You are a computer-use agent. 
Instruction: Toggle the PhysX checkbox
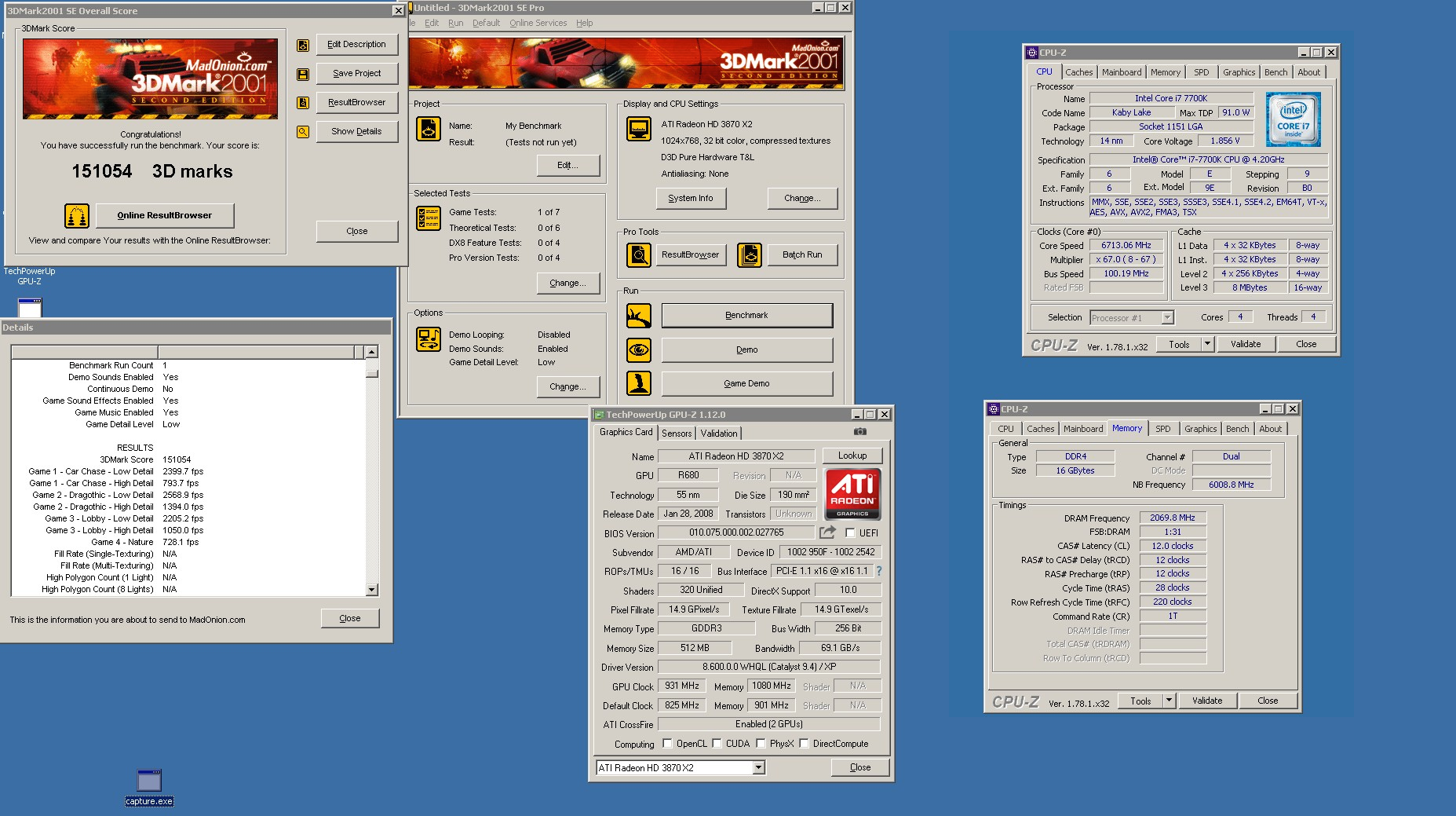(761, 743)
